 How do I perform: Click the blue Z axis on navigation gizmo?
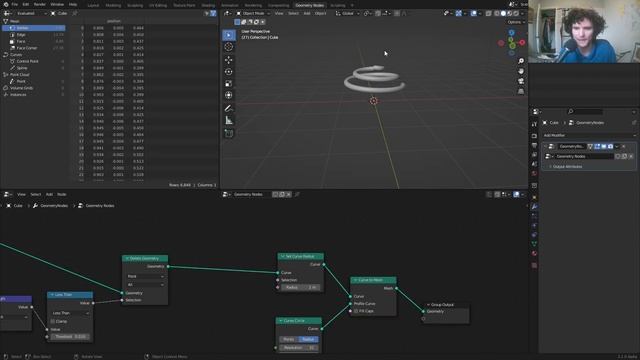point(511,33)
